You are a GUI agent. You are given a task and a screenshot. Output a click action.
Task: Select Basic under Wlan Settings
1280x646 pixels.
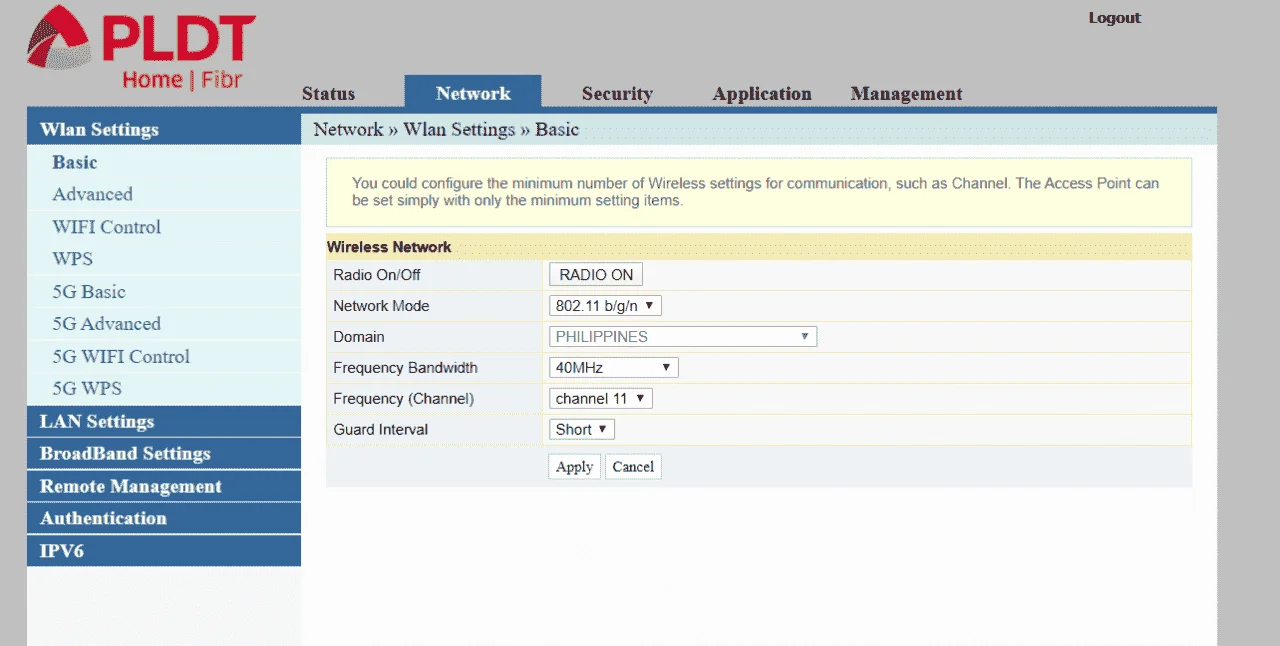point(75,162)
